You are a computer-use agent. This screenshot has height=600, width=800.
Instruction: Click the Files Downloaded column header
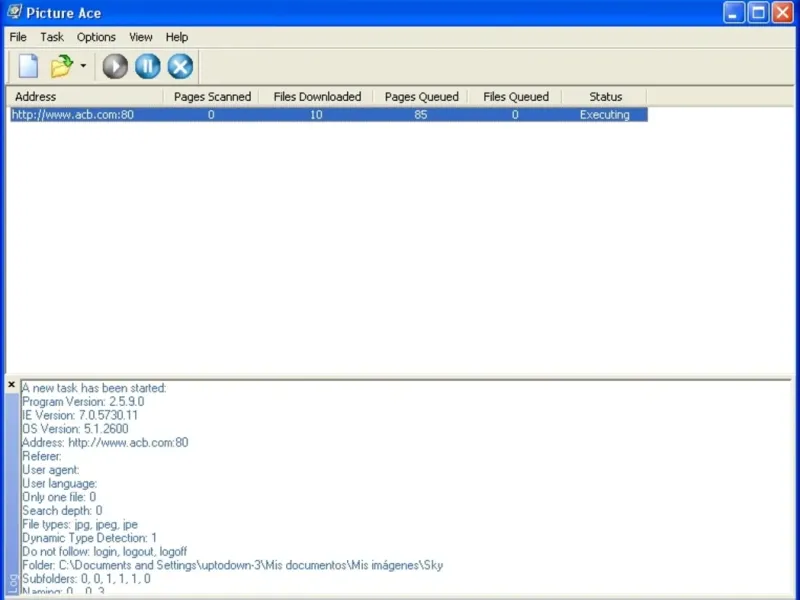(x=317, y=96)
